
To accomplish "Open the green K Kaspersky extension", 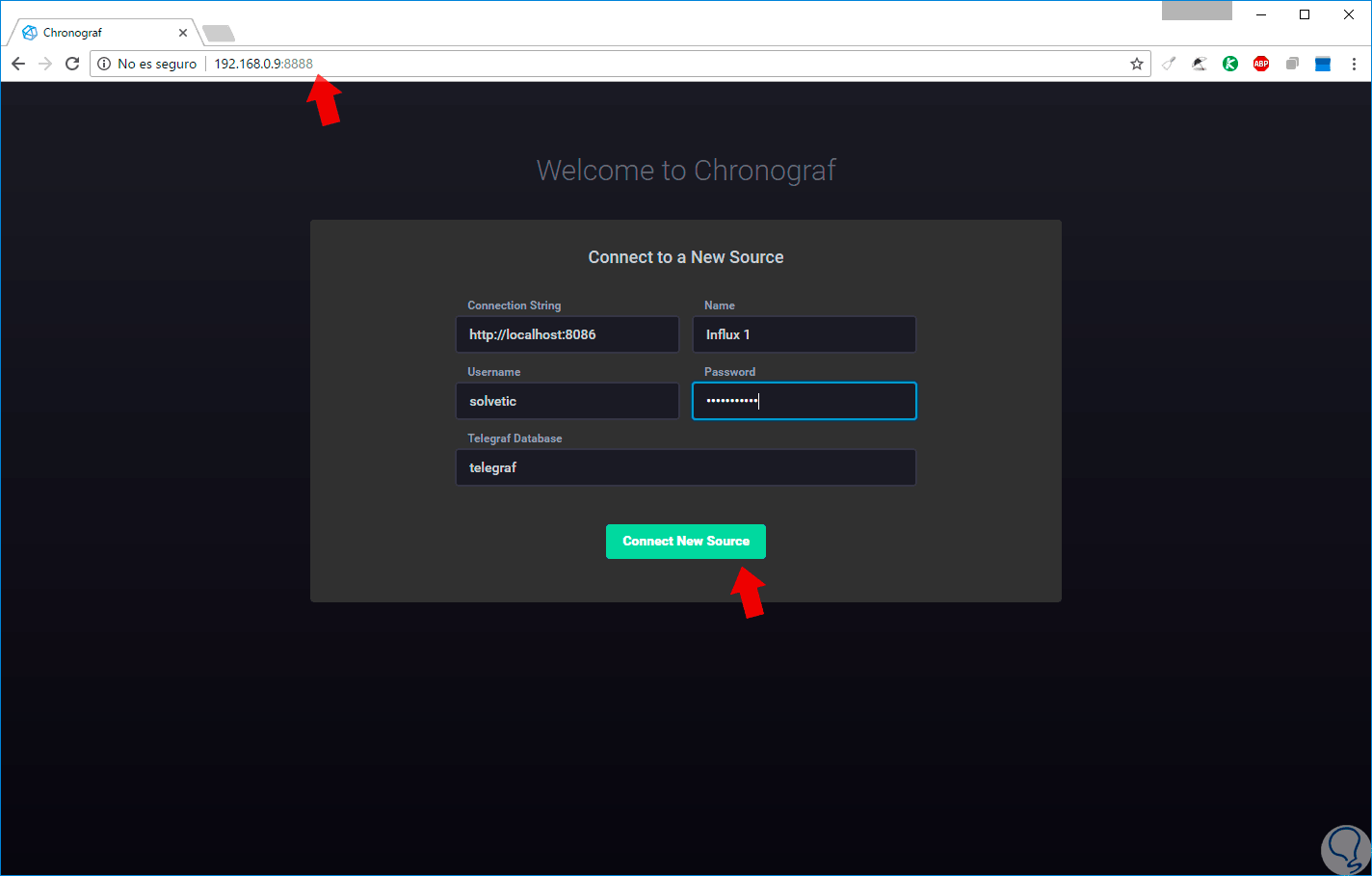I will (1230, 64).
